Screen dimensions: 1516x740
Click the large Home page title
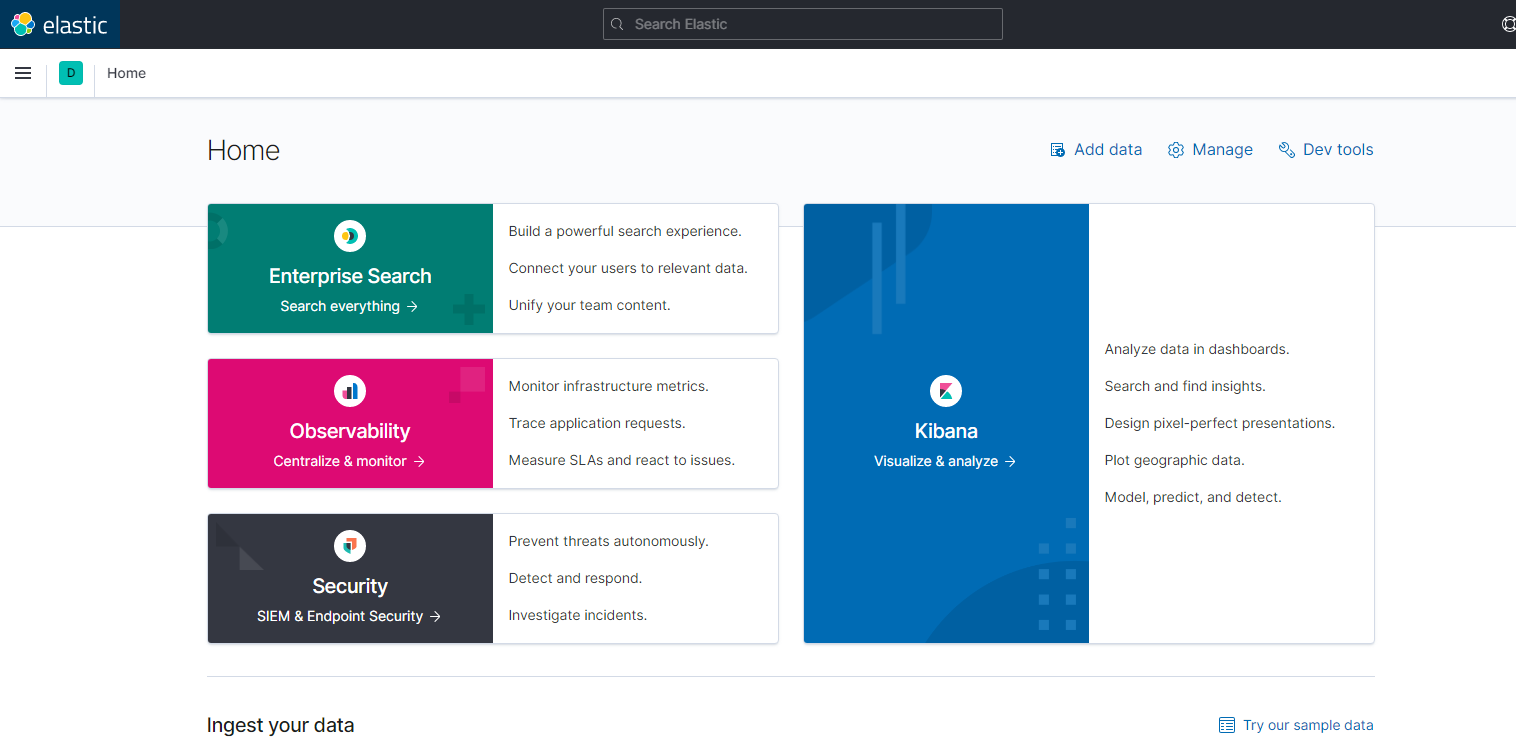(x=244, y=150)
